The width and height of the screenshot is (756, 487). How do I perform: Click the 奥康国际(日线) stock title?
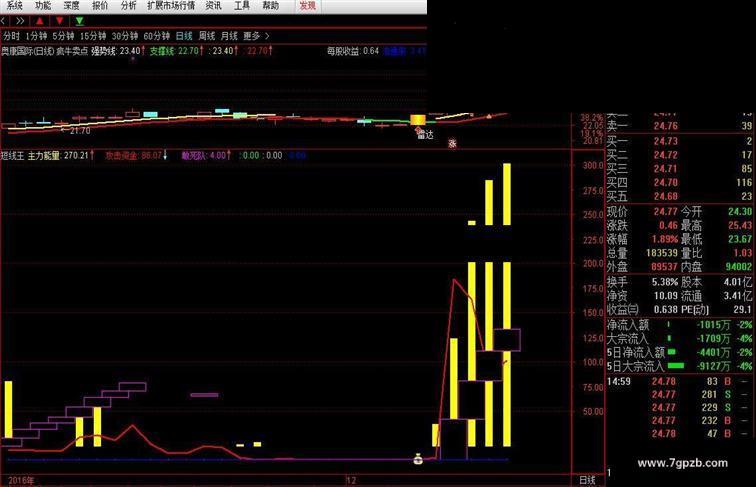(x=27, y=51)
